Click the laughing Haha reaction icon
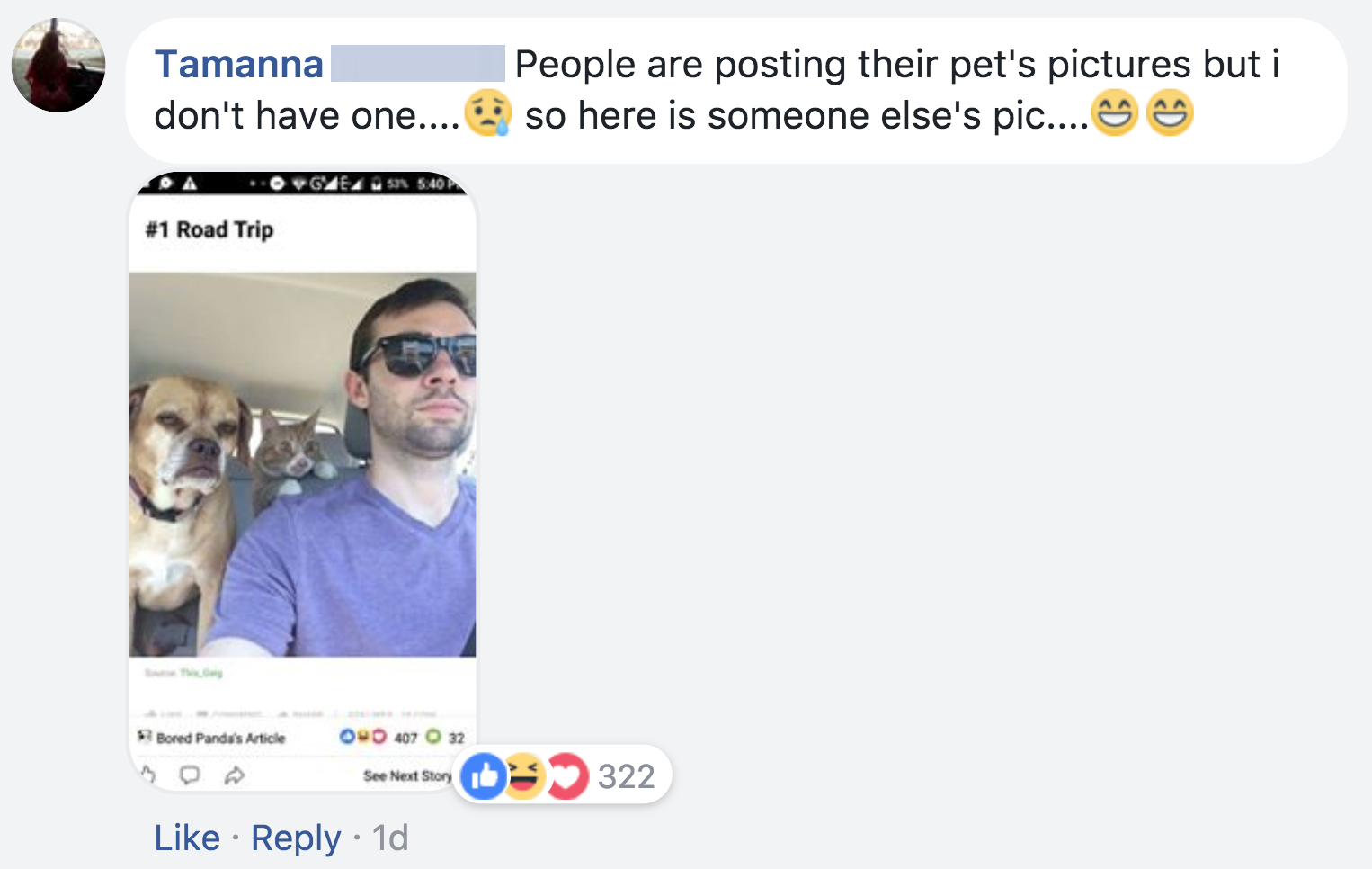Image resolution: width=1372 pixels, height=869 pixels. tap(524, 775)
